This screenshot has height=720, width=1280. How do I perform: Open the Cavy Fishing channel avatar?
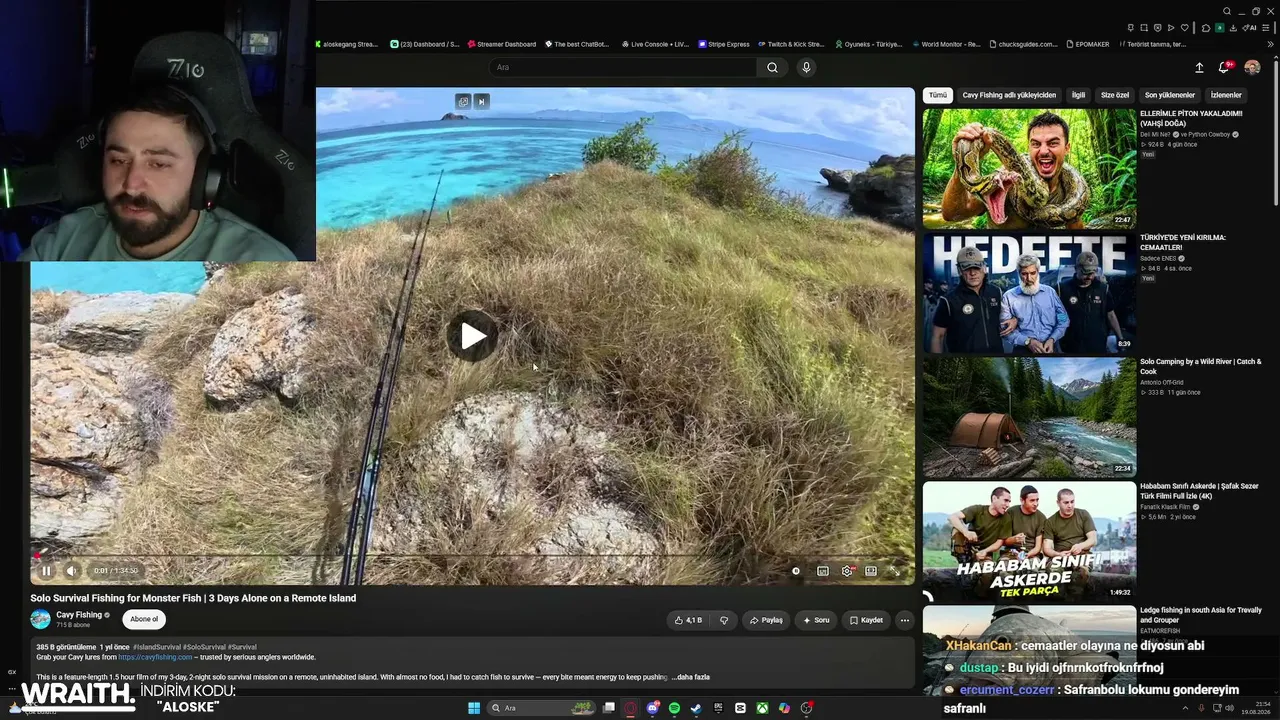tap(40, 620)
